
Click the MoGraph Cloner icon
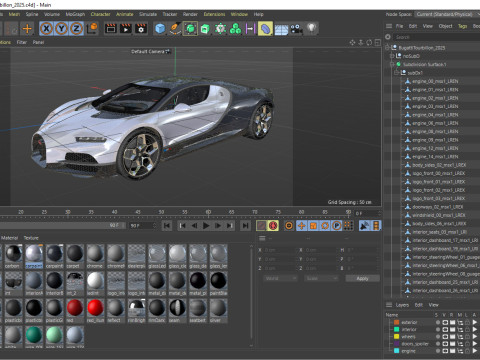click(x=220, y=29)
